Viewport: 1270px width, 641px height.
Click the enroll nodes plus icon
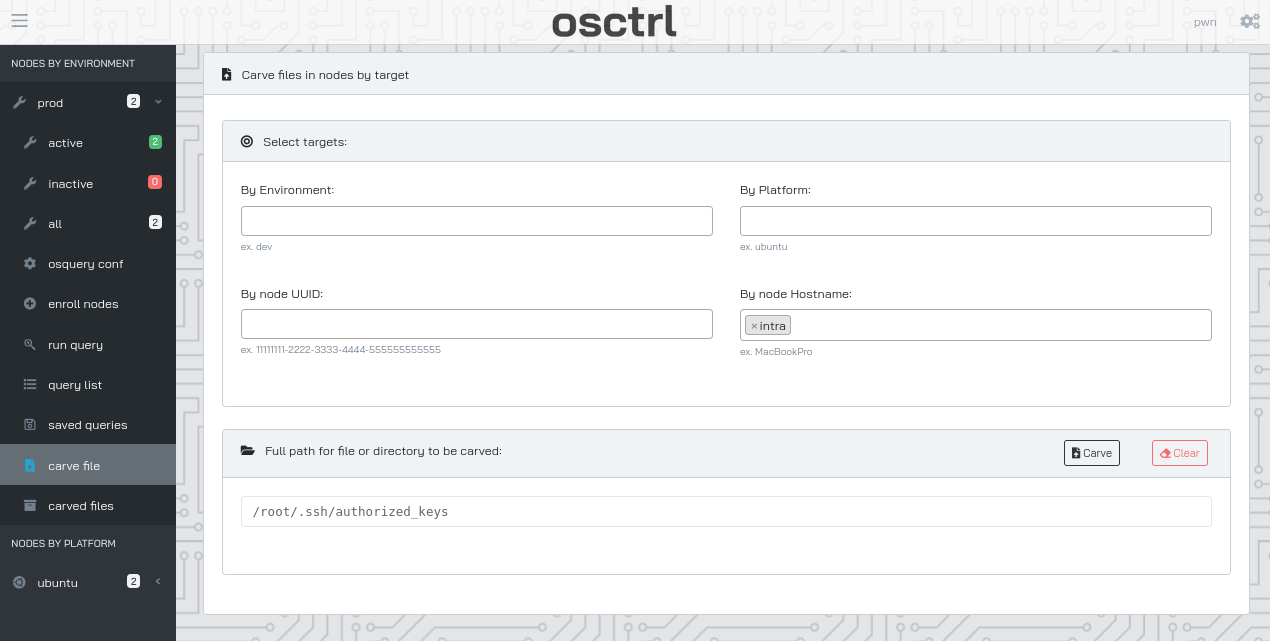[x=30, y=304]
